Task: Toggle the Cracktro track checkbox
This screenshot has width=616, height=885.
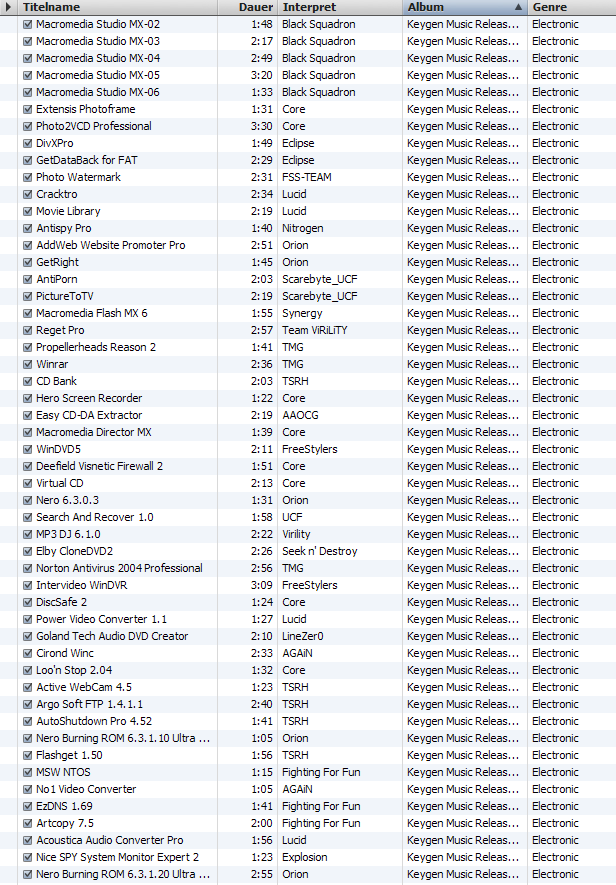Action: [x=27, y=194]
